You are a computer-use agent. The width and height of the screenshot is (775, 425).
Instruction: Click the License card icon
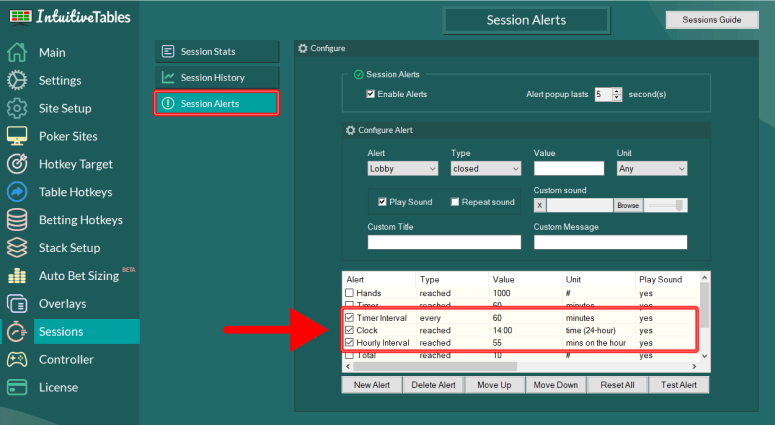click(x=17, y=387)
